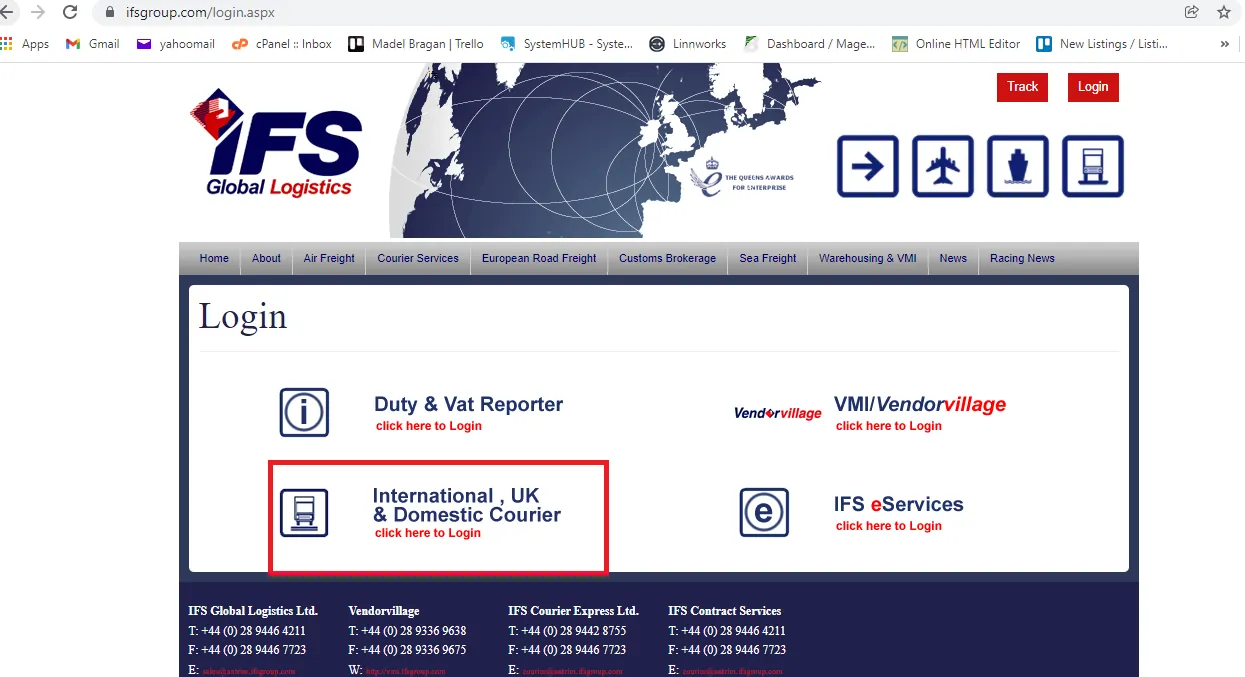Select the 'IFS Contract Services' footer heading

tap(725, 611)
